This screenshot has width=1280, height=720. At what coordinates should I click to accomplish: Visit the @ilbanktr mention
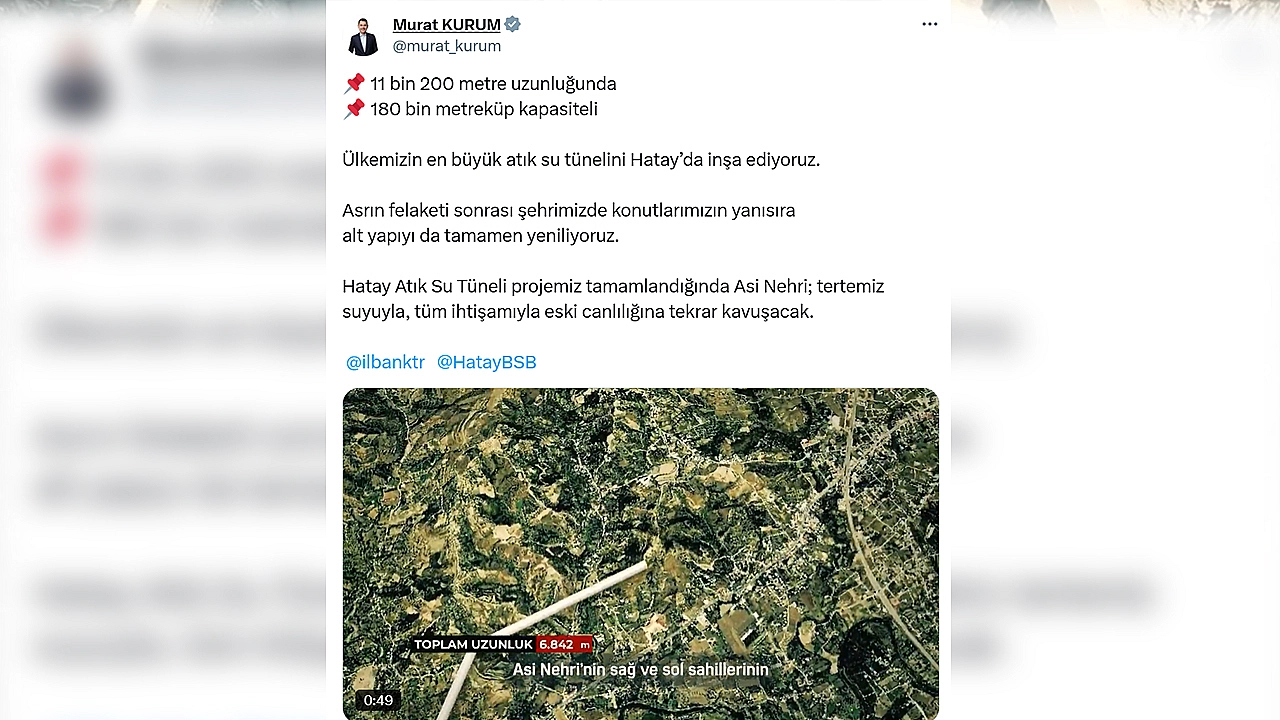(385, 362)
